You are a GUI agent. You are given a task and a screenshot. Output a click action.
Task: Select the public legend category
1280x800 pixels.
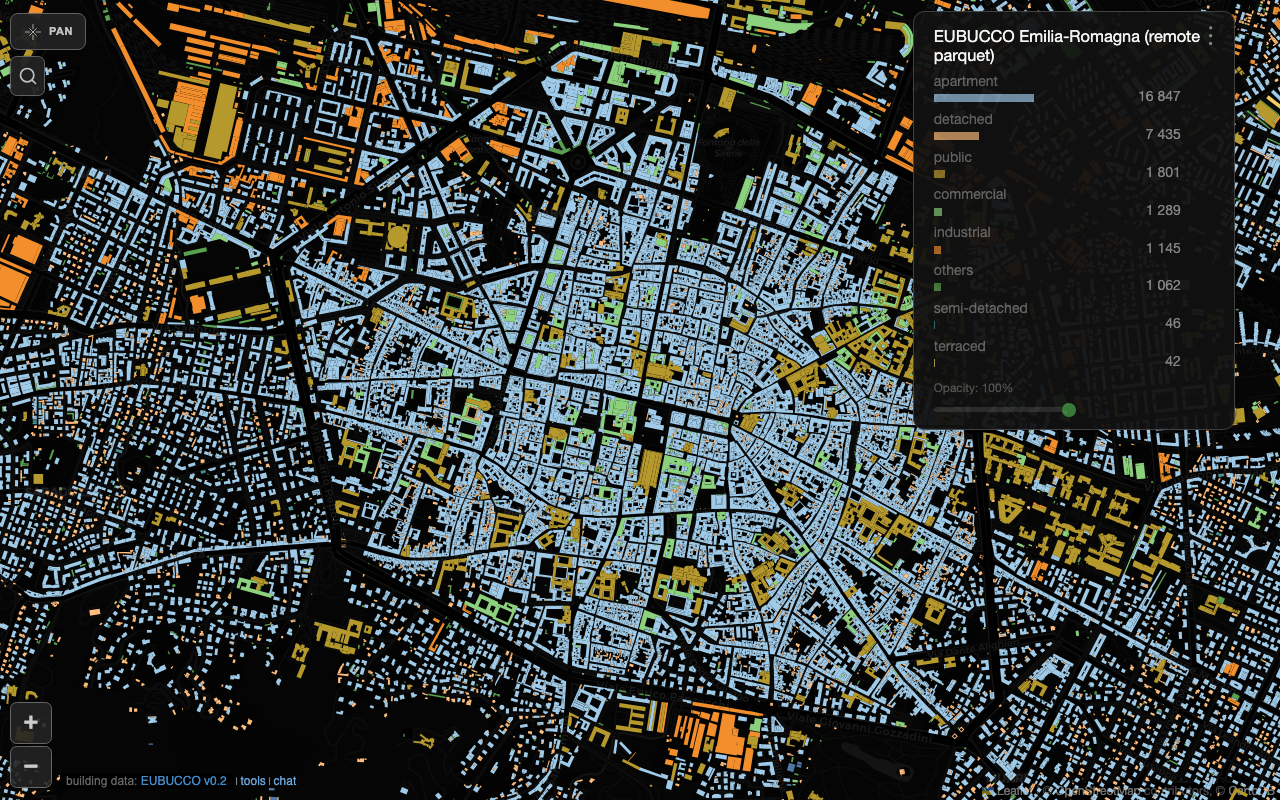[x=953, y=157]
